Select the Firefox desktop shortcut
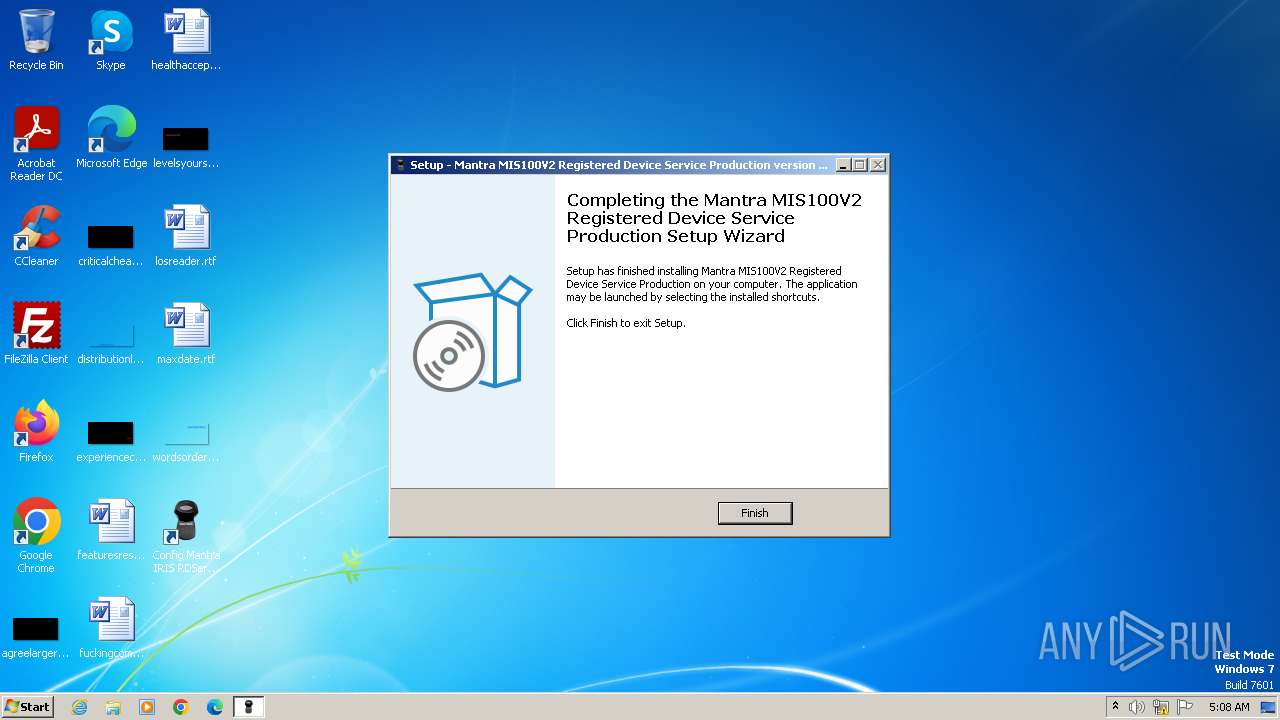The height and width of the screenshot is (720, 1280). tap(36, 433)
